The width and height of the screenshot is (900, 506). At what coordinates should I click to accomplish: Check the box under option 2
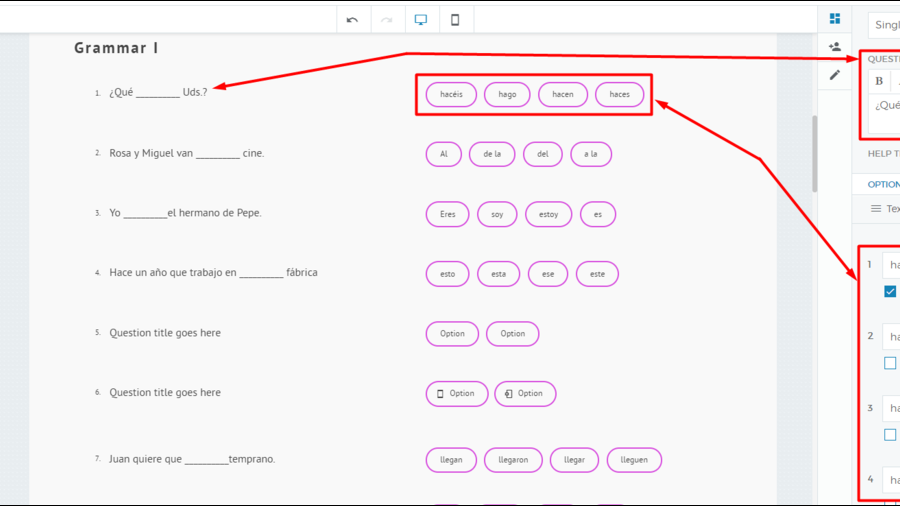[x=890, y=363]
